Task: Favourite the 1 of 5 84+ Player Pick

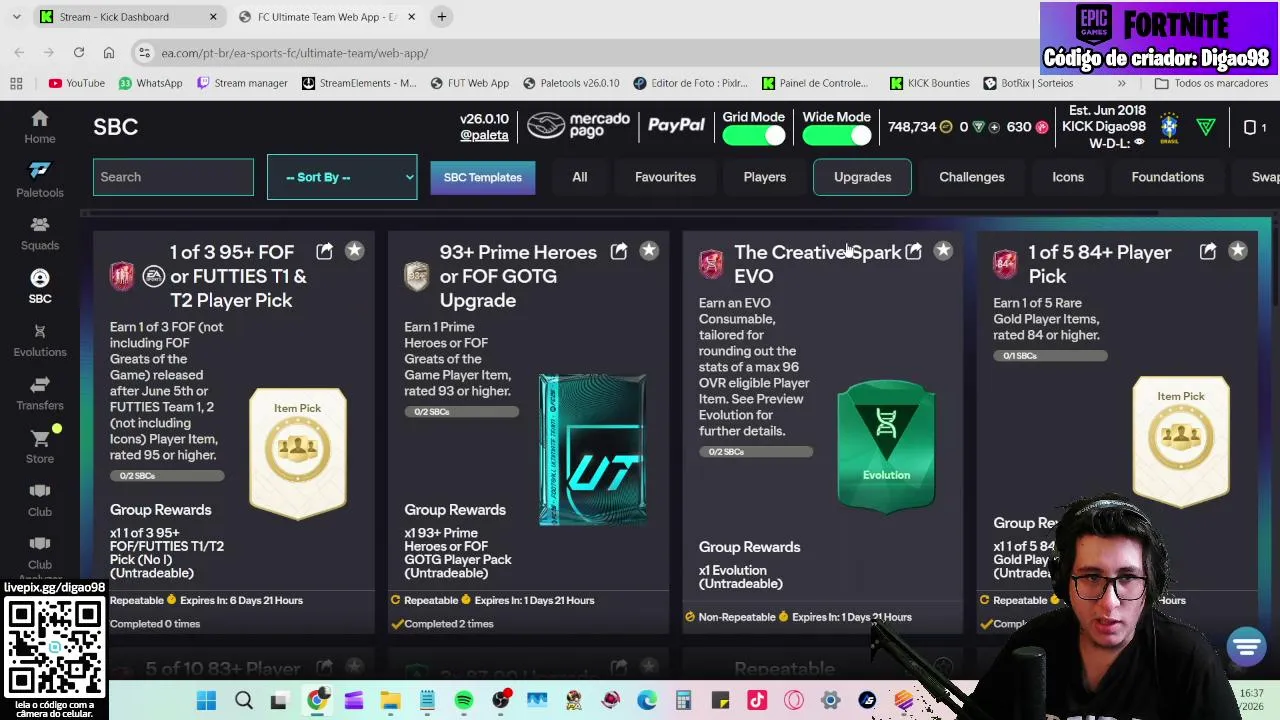Action: tap(1238, 251)
